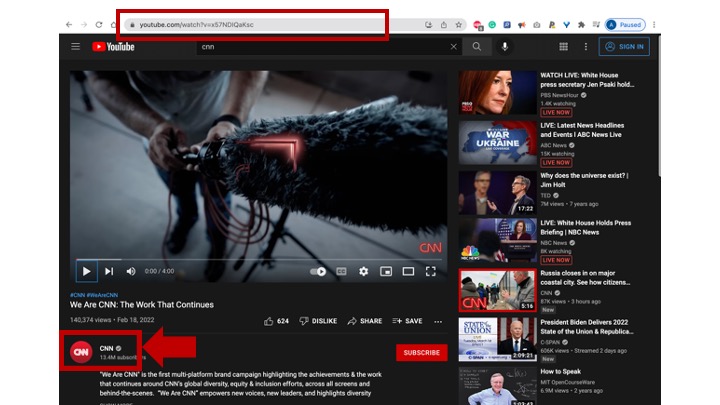Click the red SUBSCRIBE button
The image size is (720, 405).
(422, 353)
